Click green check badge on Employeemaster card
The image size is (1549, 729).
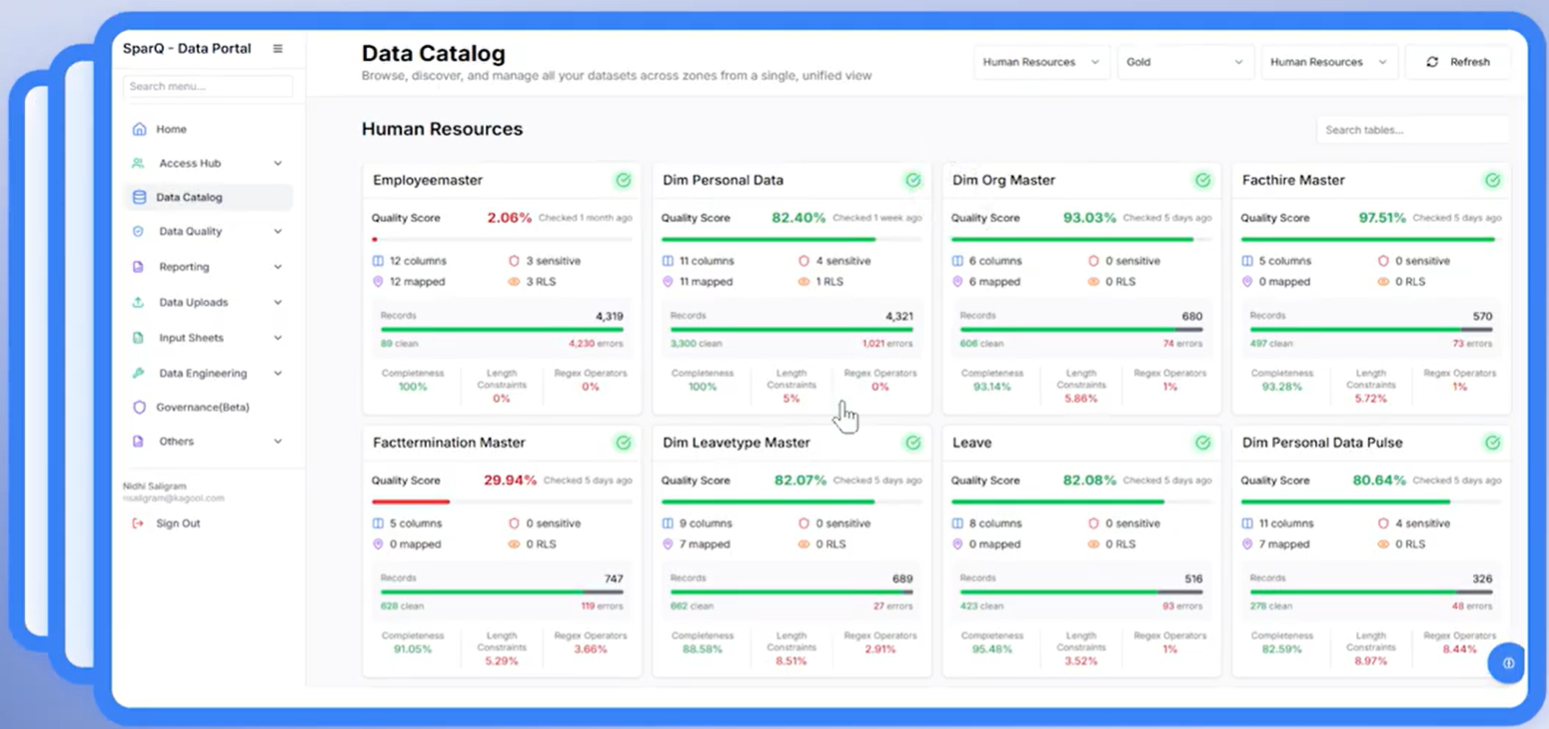pyautogui.click(x=623, y=181)
